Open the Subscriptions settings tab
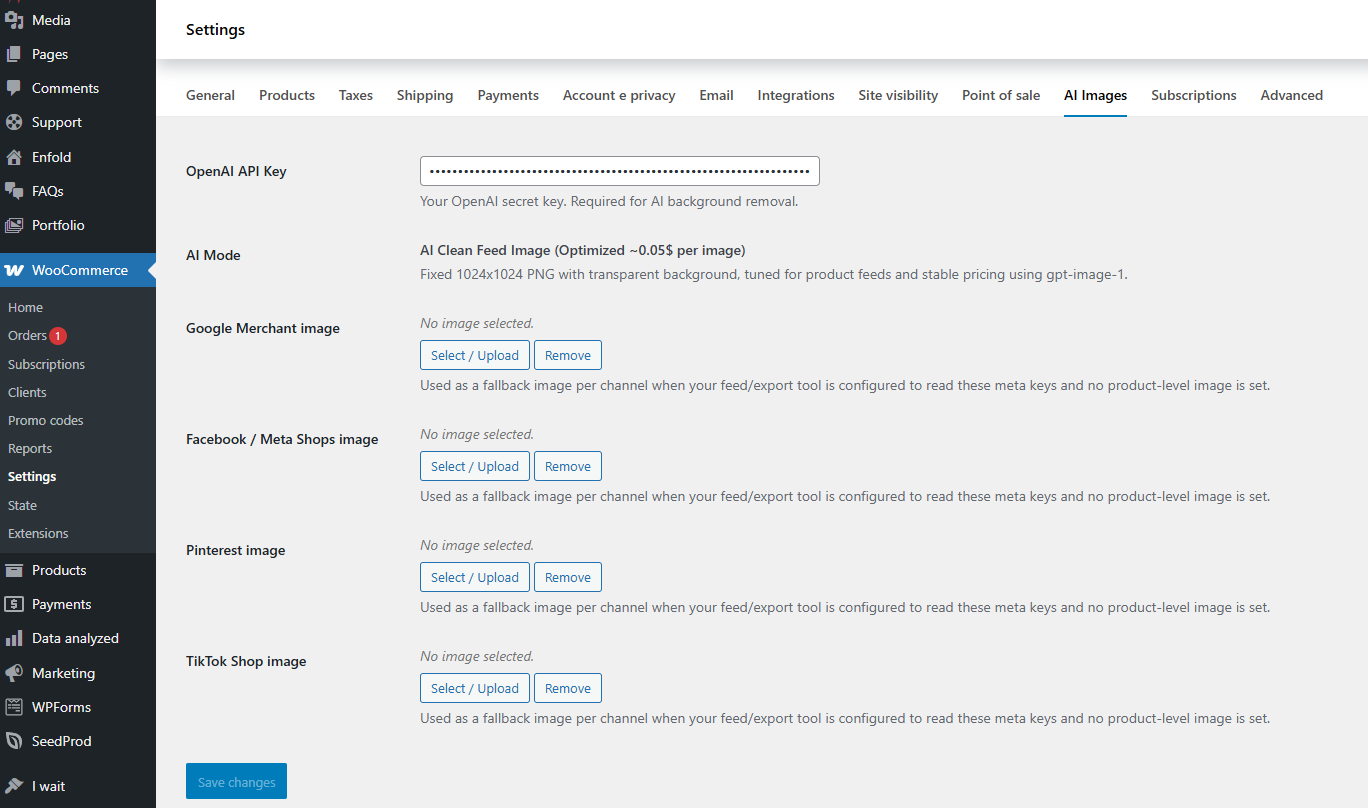This screenshot has height=808, width=1368. pyautogui.click(x=1194, y=95)
